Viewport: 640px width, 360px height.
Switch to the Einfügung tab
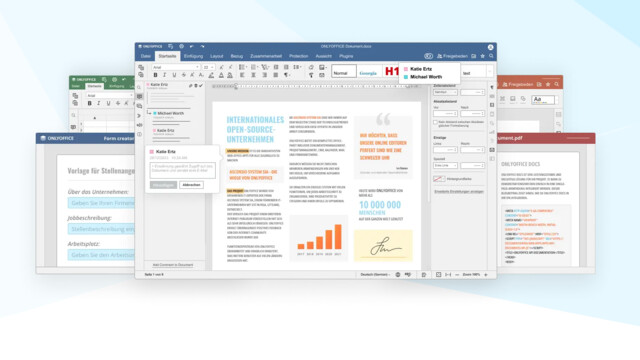[193, 56]
